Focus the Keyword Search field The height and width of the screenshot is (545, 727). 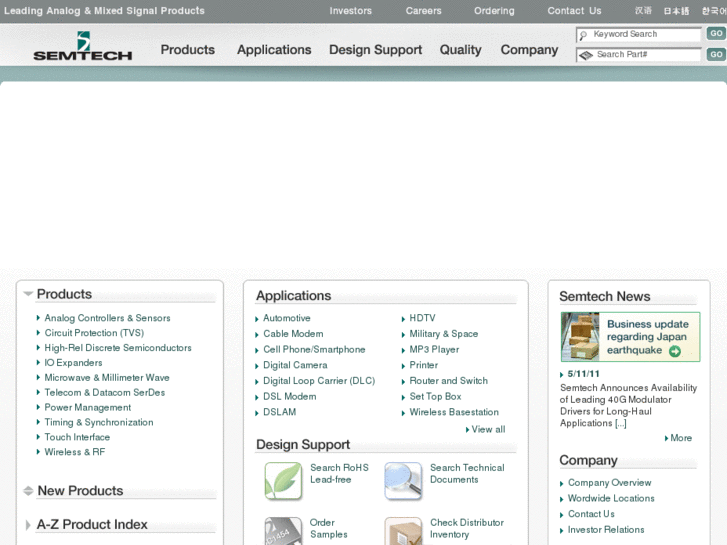point(638,34)
